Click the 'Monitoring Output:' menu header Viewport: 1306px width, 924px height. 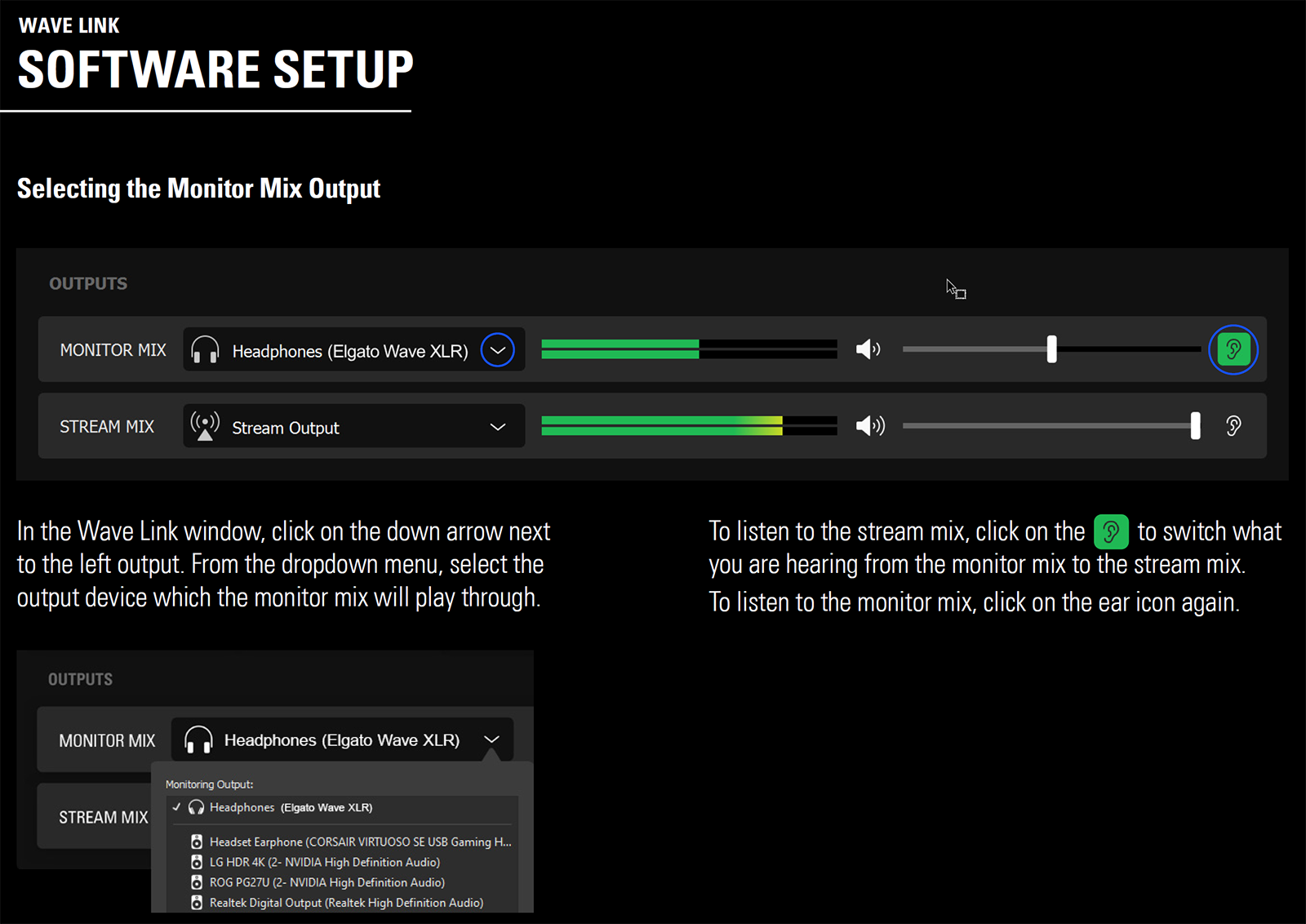(210, 784)
